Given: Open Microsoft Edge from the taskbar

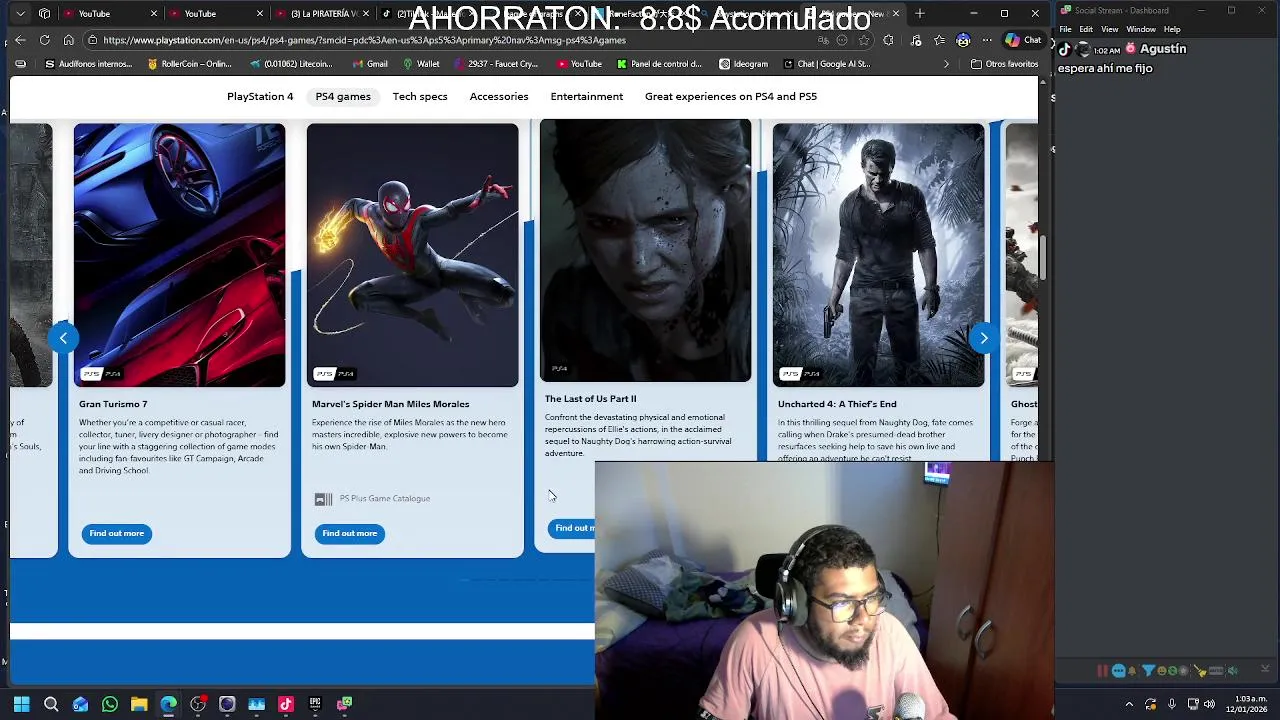Looking at the screenshot, I should (x=168, y=704).
